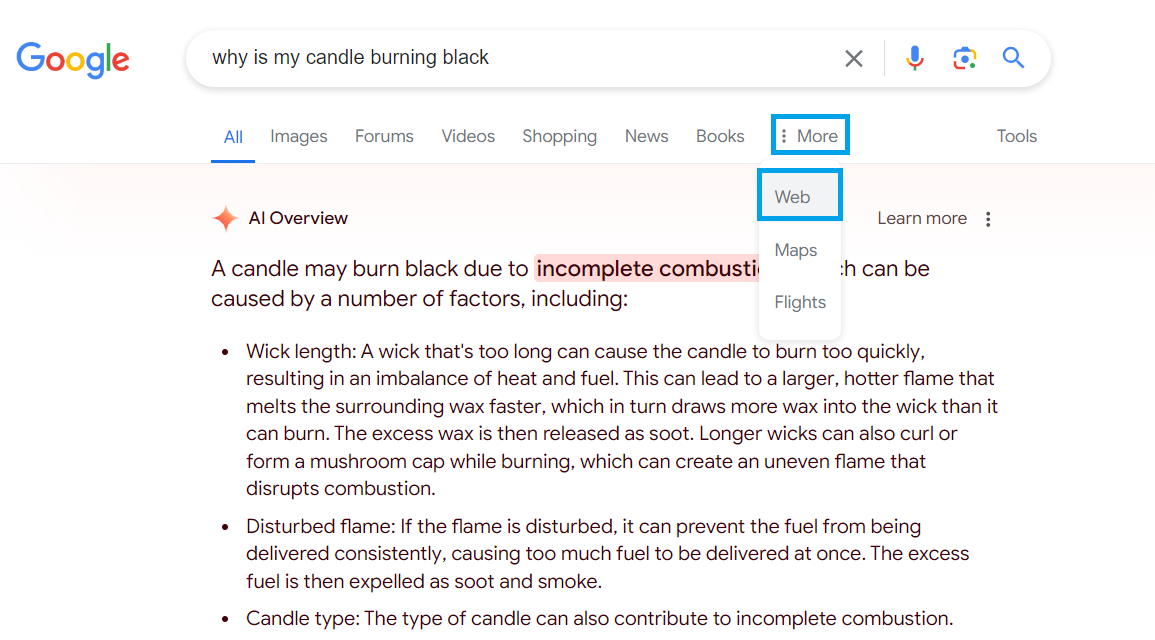This screenshot has height=640, width=1155.
Task: Open AI Overview three-dot options menu
Action: tap(988, 219)
